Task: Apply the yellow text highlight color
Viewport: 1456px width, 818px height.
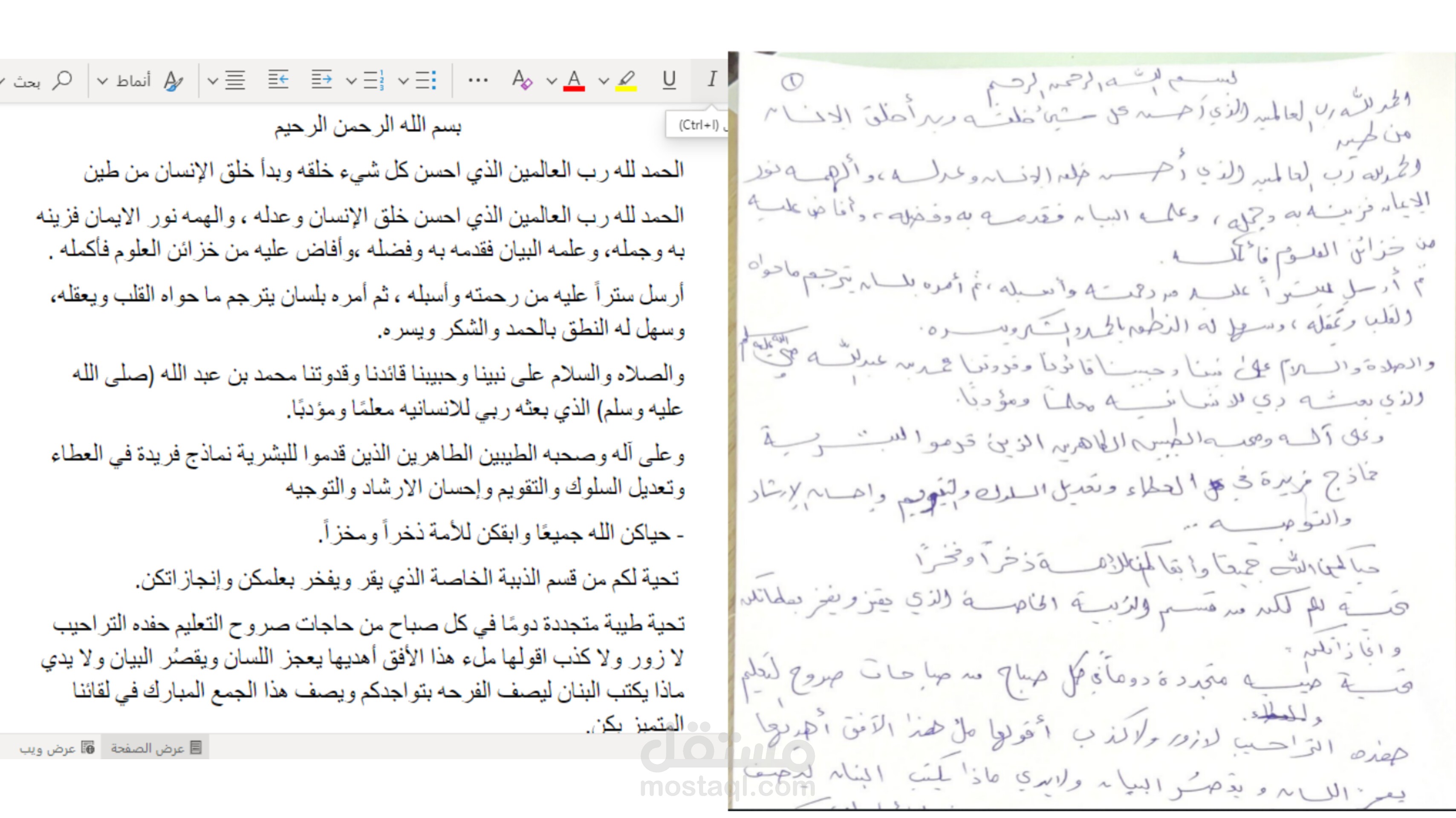Action: [626, 80]
